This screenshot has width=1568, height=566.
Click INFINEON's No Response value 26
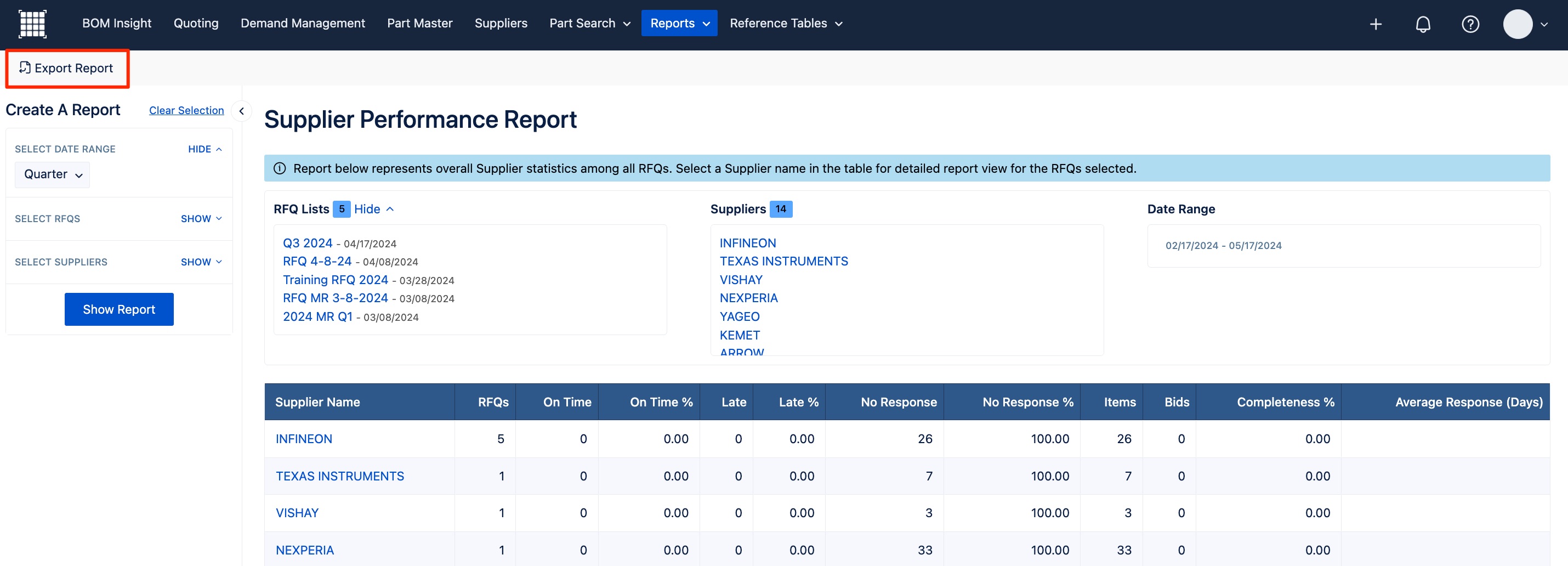tap(924, 439)
